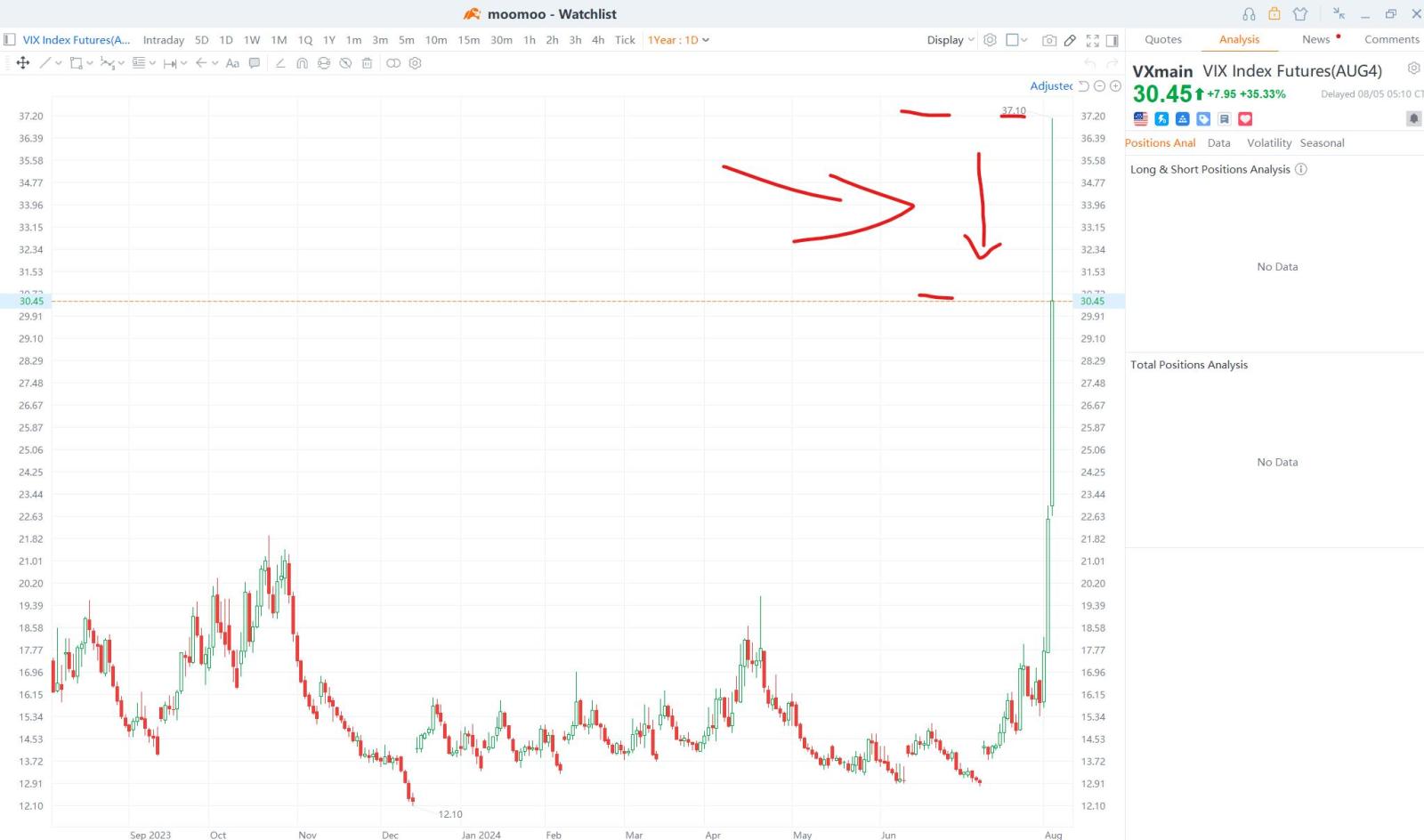Select the 15m timeframe
This screenshot has height=840, width=1424.
(468, 40)
